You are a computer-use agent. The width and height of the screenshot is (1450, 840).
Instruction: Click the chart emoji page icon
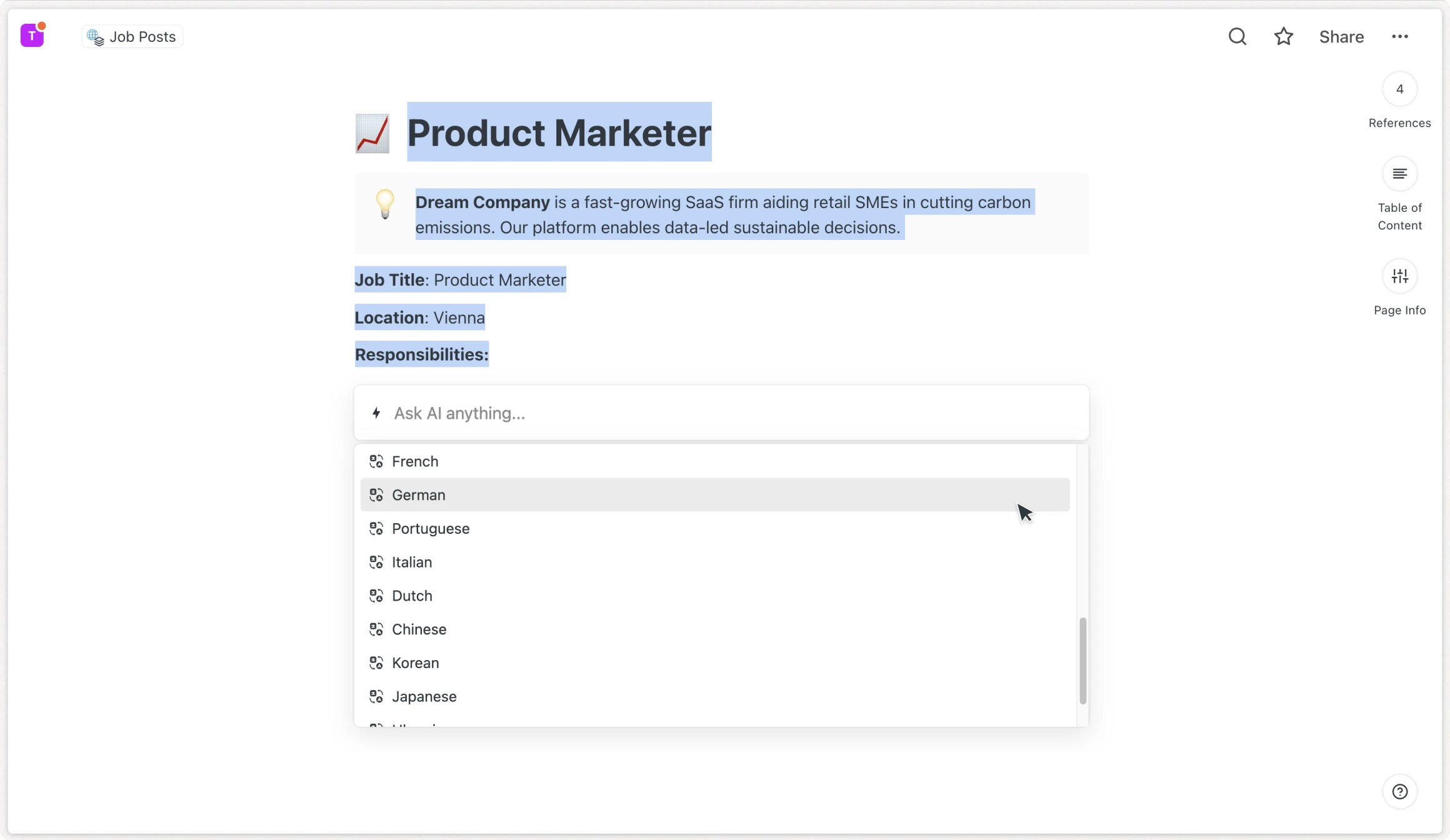point(372,133)
